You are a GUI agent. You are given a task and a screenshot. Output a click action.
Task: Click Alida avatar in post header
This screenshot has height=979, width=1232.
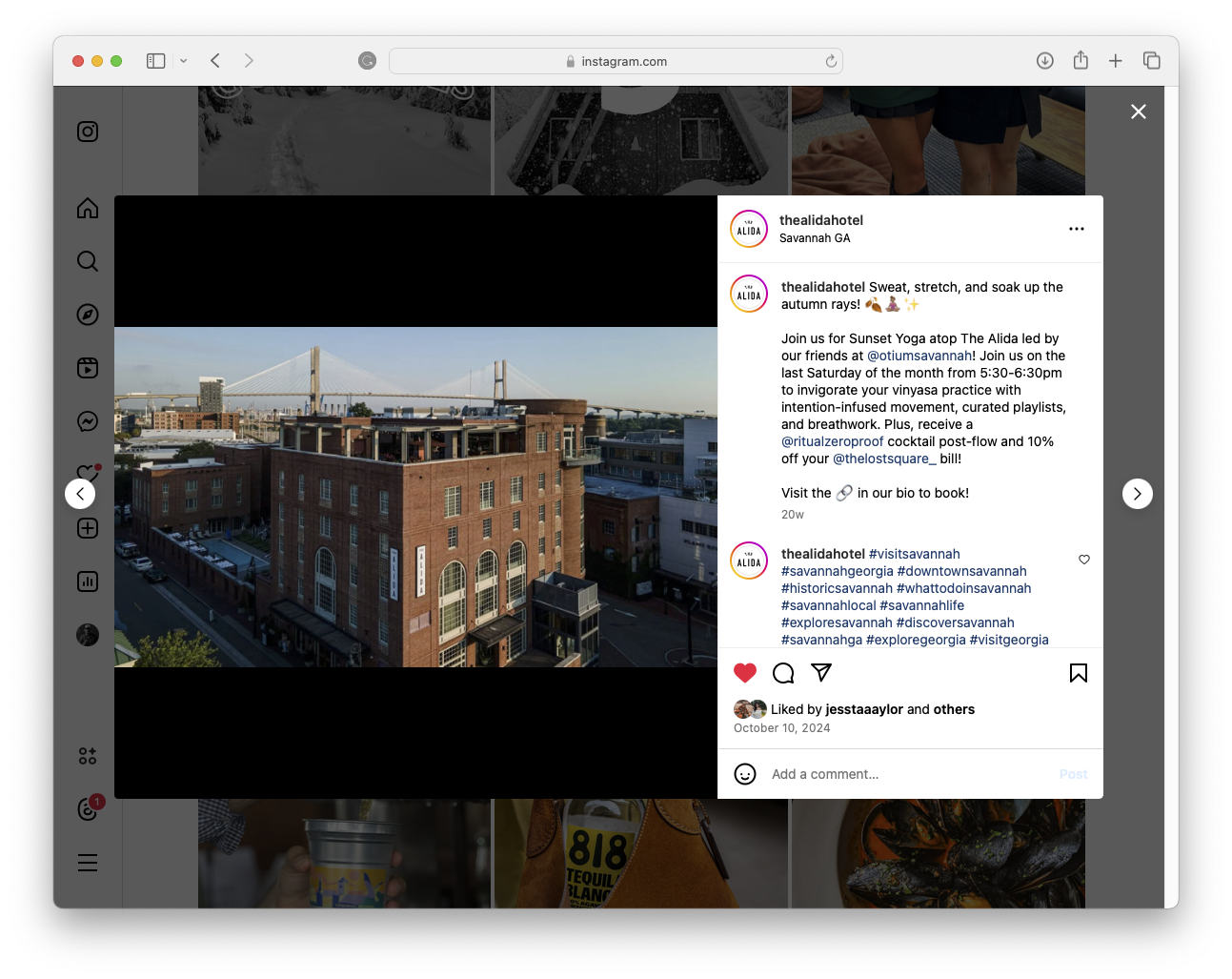point(749,229)
